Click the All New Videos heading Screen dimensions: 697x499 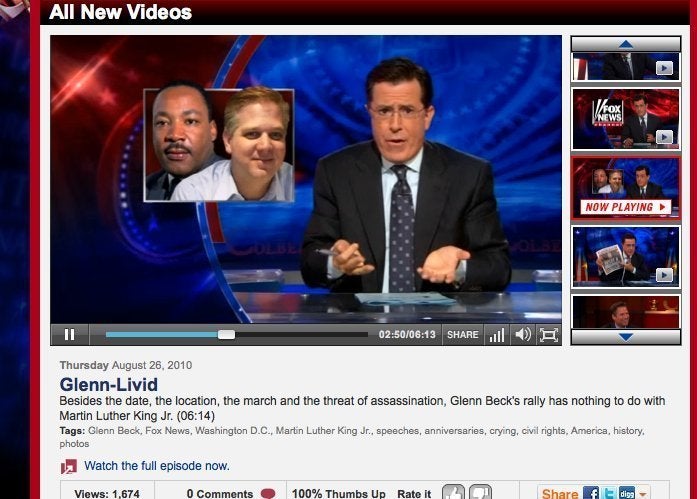[120, 12]
